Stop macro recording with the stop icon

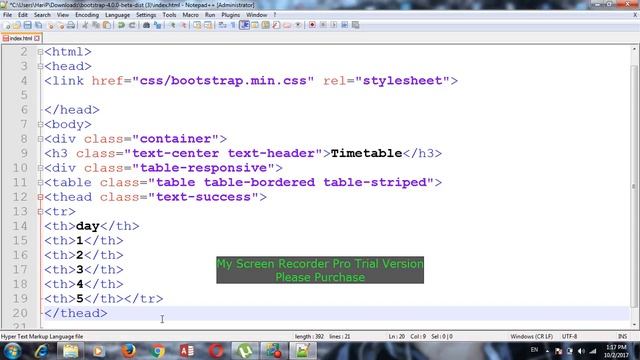pos(323,25)
